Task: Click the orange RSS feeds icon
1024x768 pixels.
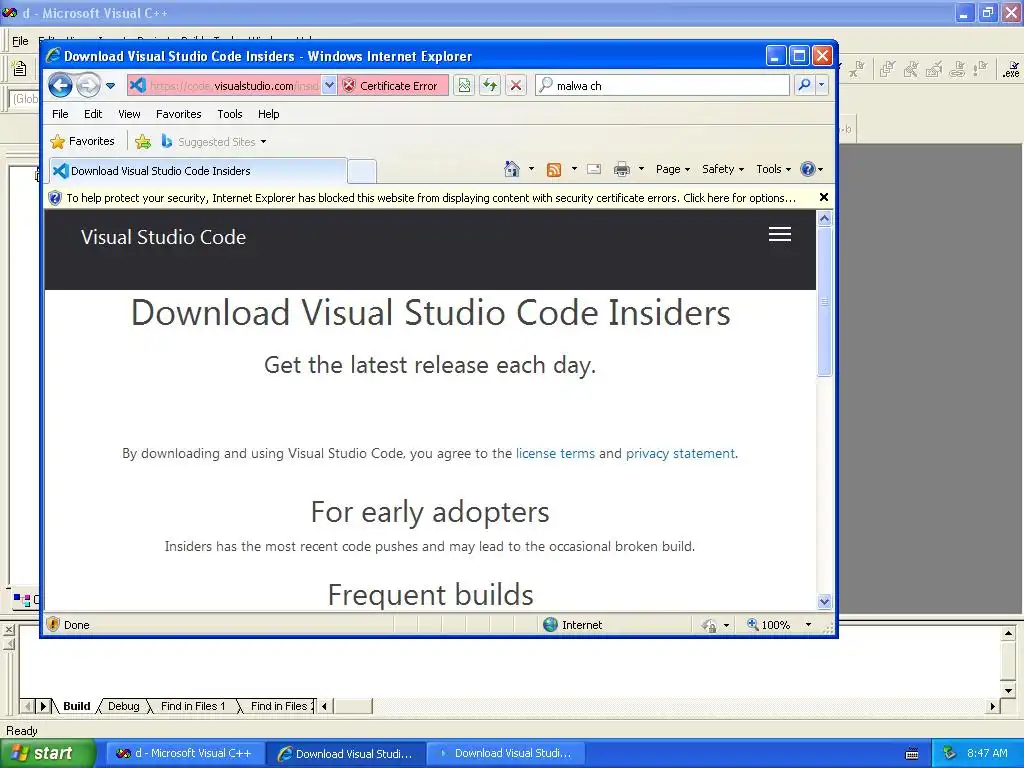Action: point(554,170)
